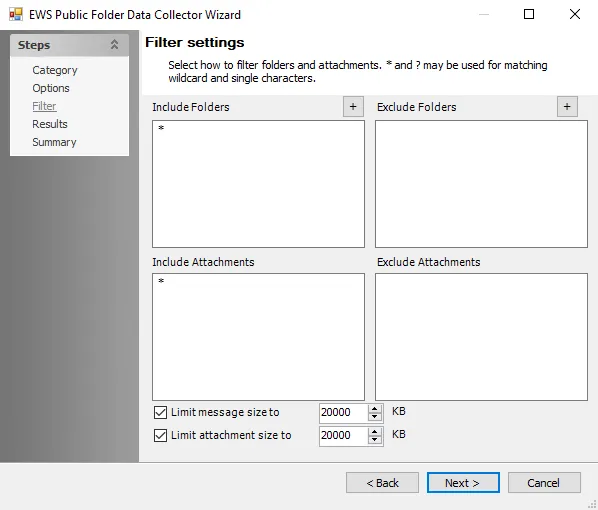Toggle the Limit message size to checkbox
This screenshot has width=598, height=510.
point(160,412)
